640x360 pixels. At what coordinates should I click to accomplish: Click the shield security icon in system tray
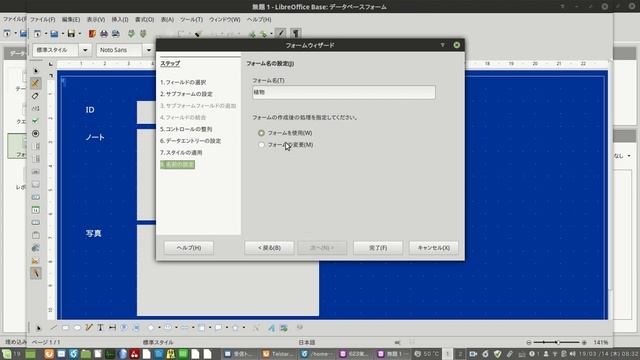pyautogui.click(x=497, y=353)
